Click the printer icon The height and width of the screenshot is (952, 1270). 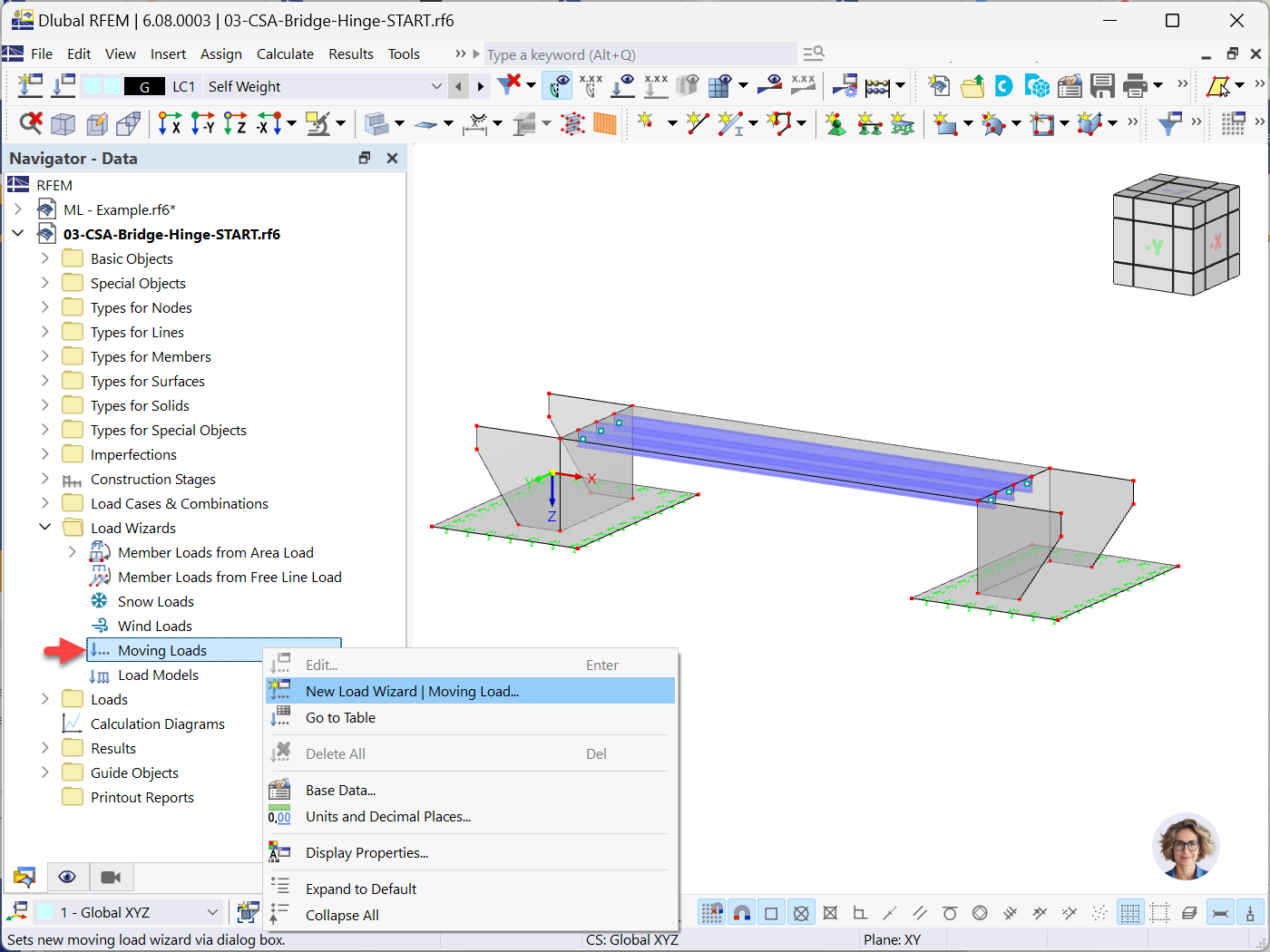pyautogui.click(x=1135, y=86)
